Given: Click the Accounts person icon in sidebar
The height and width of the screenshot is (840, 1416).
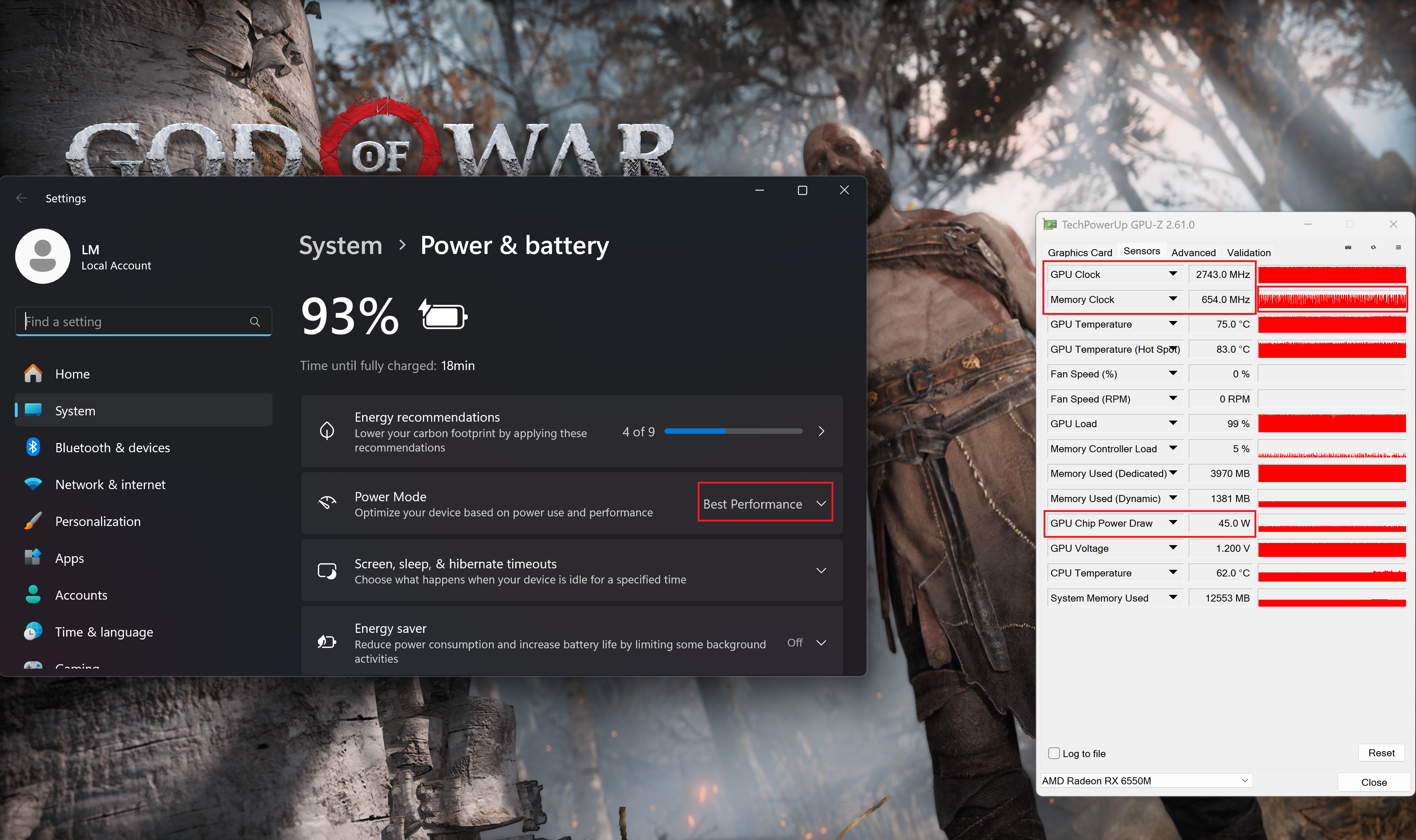Looking at the screenshot, I should click(x=33, y=594).
